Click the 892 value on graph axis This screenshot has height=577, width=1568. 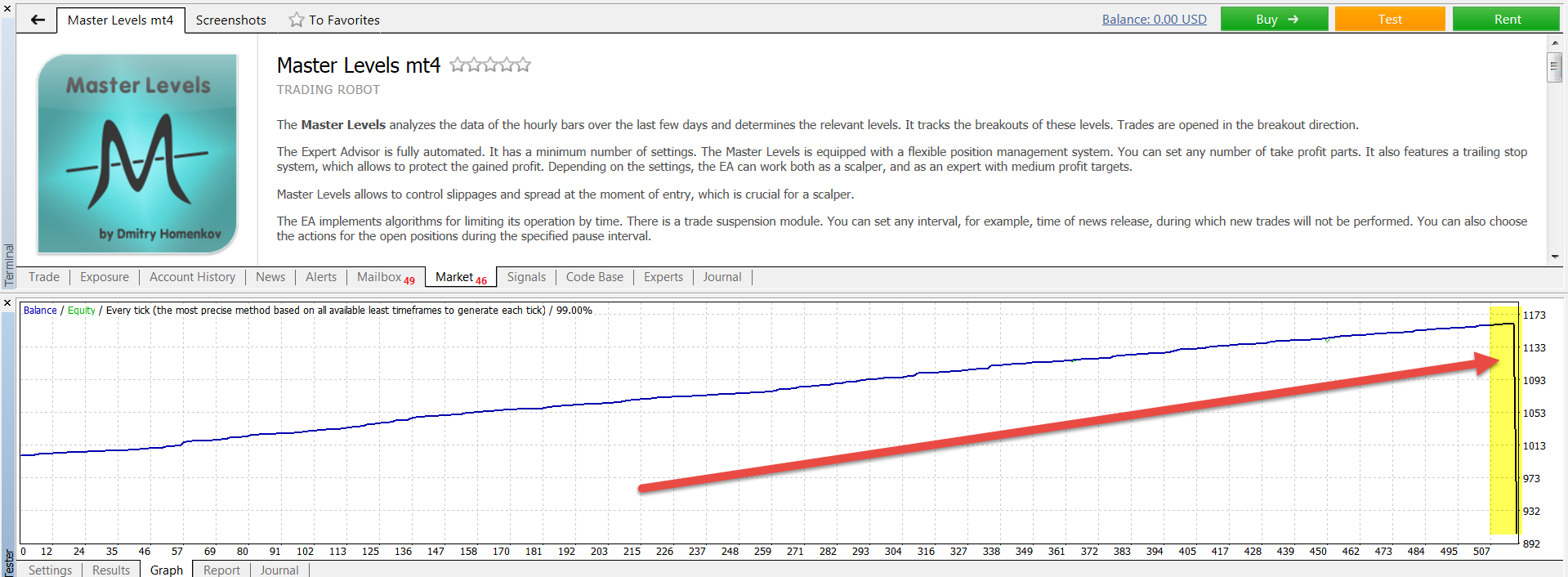tap(1531, 543)
